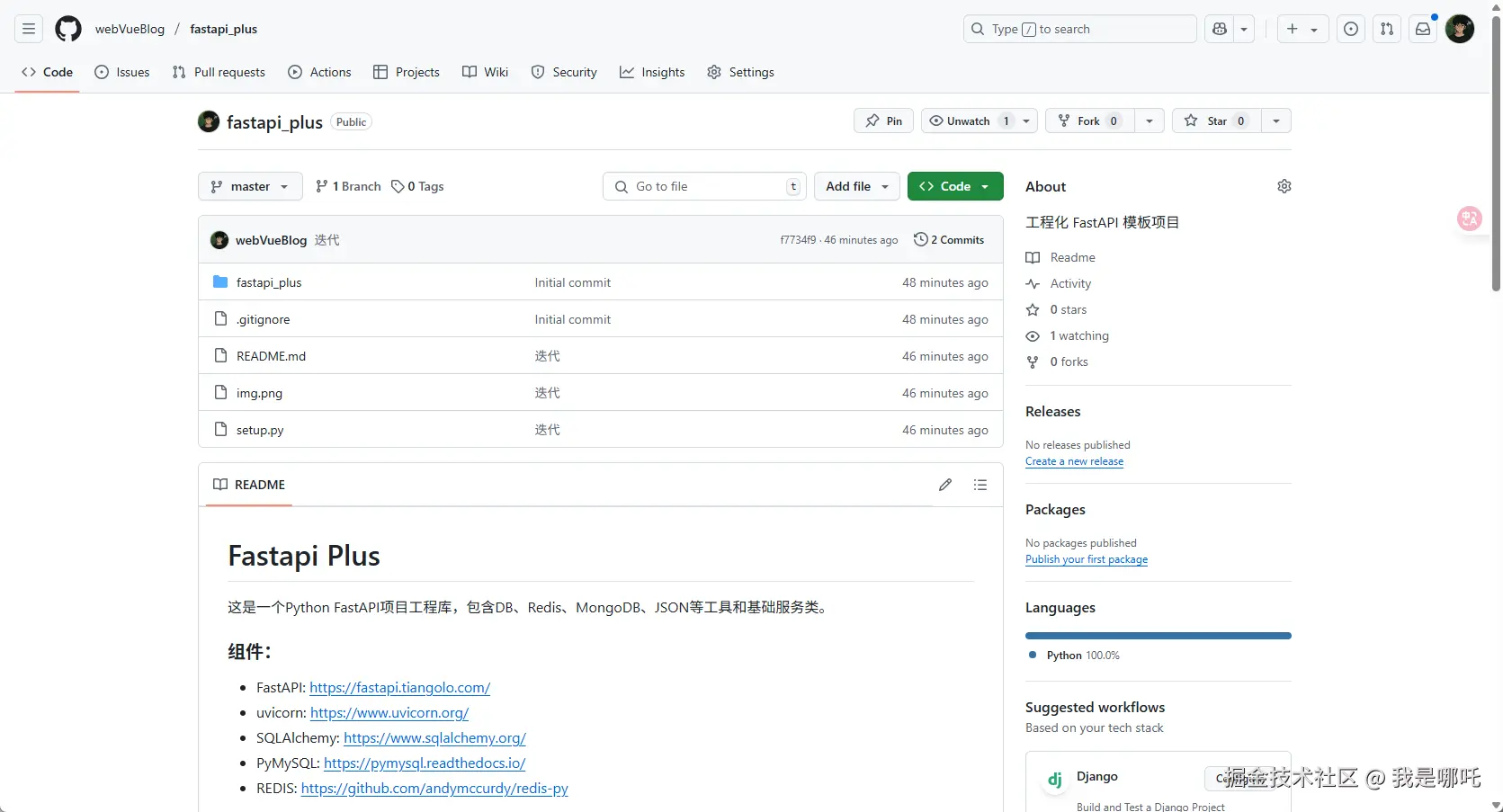Click the pink translate floating icon
The image size is (1503, 812).
pos(1470,219)
